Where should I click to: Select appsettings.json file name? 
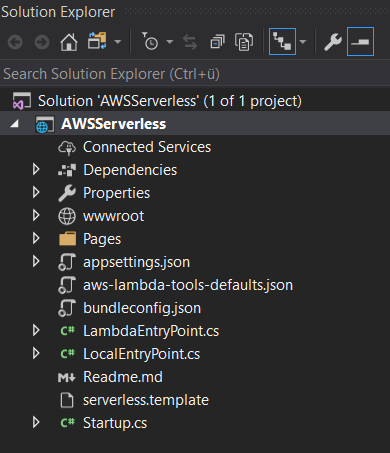[x=137, y=262]
